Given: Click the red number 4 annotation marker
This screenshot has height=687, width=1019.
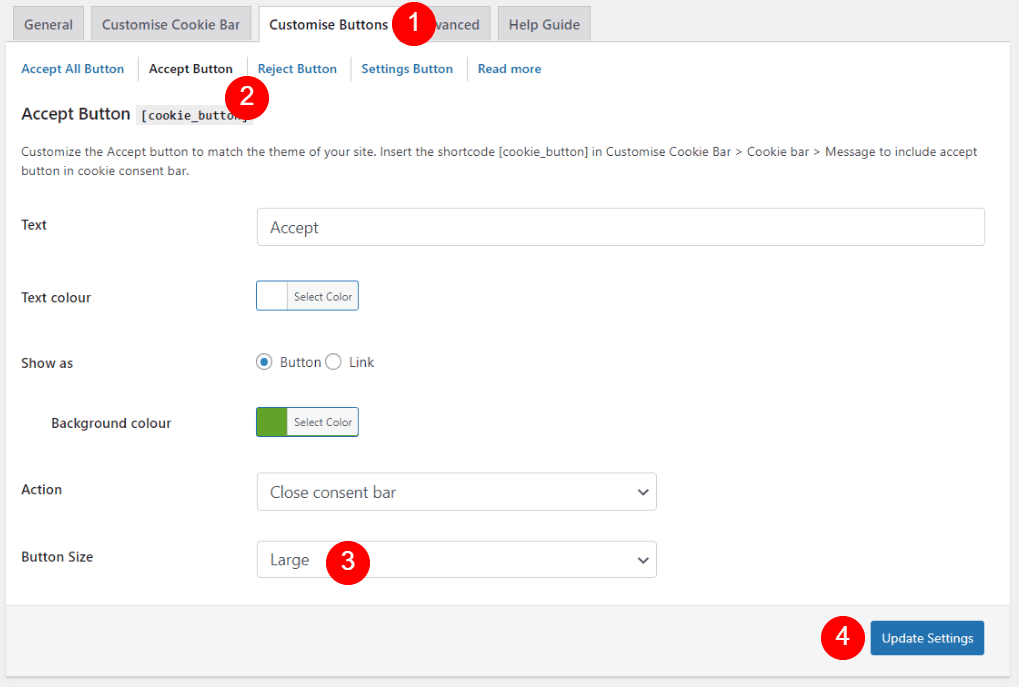Looking at the screenshot, I should pyautogui.click(x=843, y=637).
